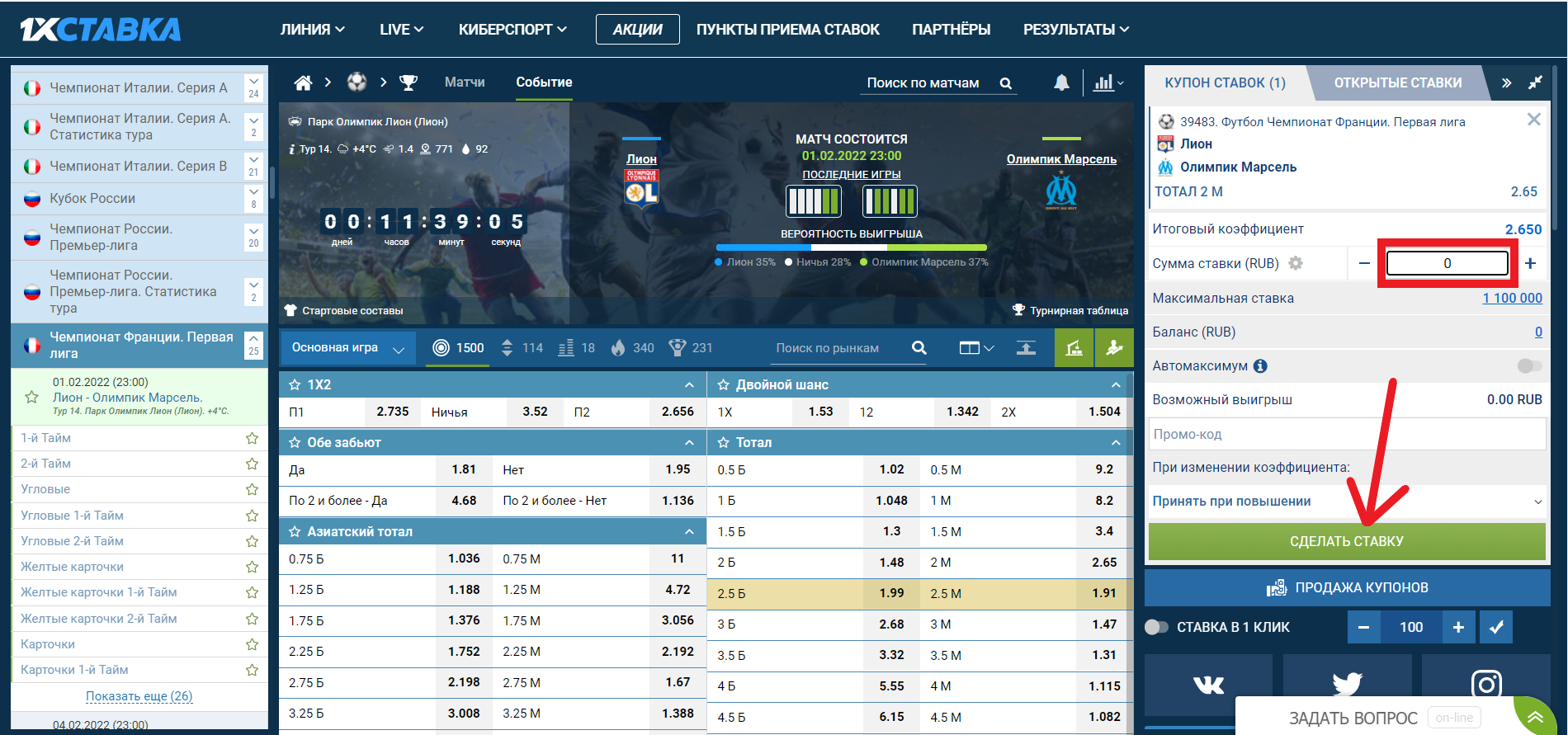Viewport: 1568px width, 735px height.
Task: Open the АКЦИИ menu item
Action: 638,30
